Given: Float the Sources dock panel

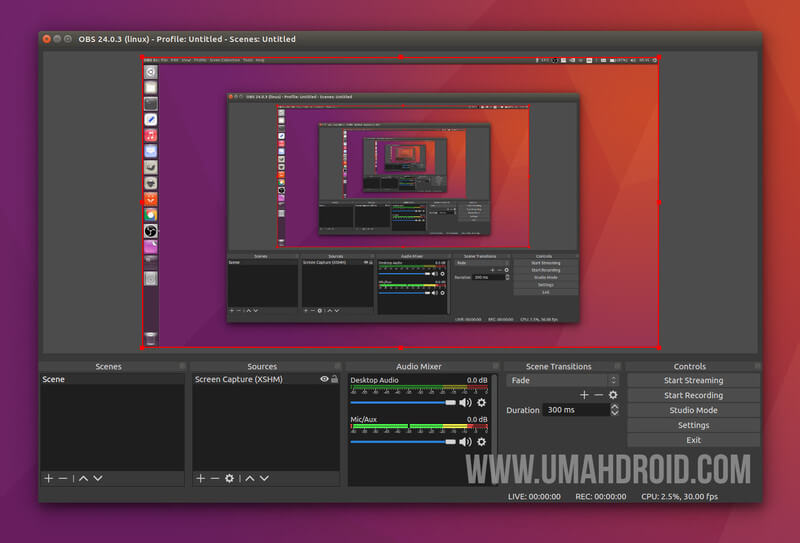Looking at the screenshot, I should pos(337,366).
